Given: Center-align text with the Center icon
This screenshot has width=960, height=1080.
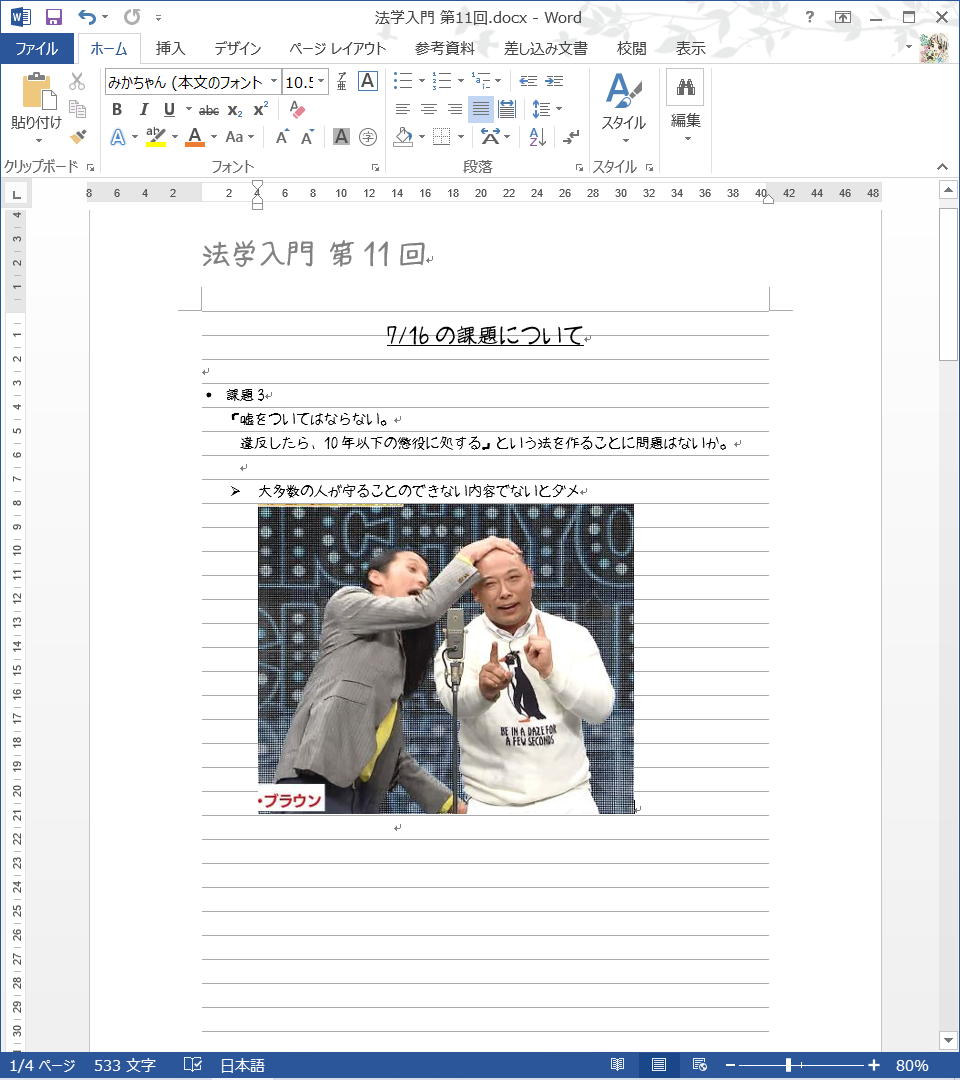Looking at the screenshot, I should [x=429, y=109].
